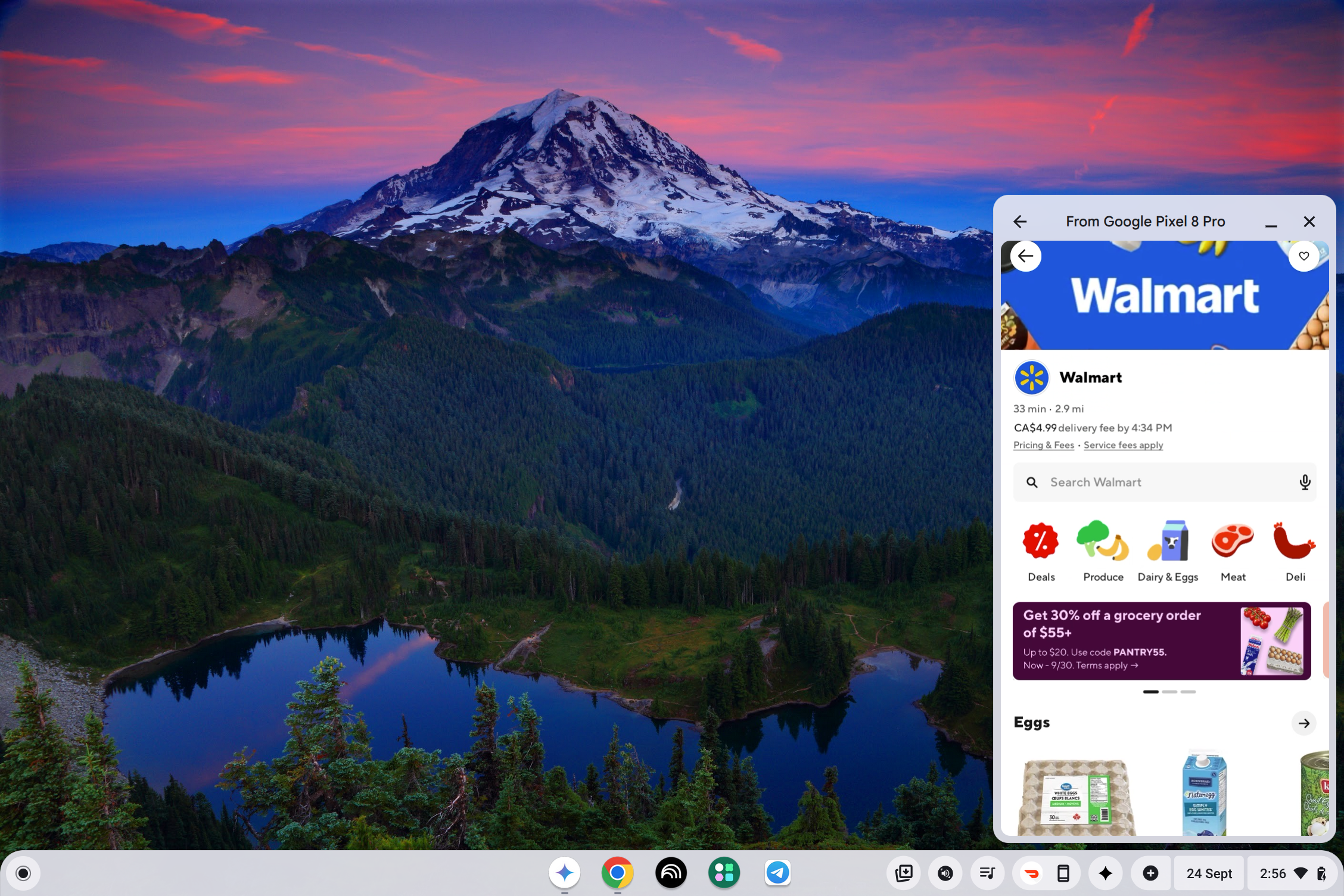Click the Walmart spark logo
This screenshot has height=896, width=1344.
pos(1031,378)
